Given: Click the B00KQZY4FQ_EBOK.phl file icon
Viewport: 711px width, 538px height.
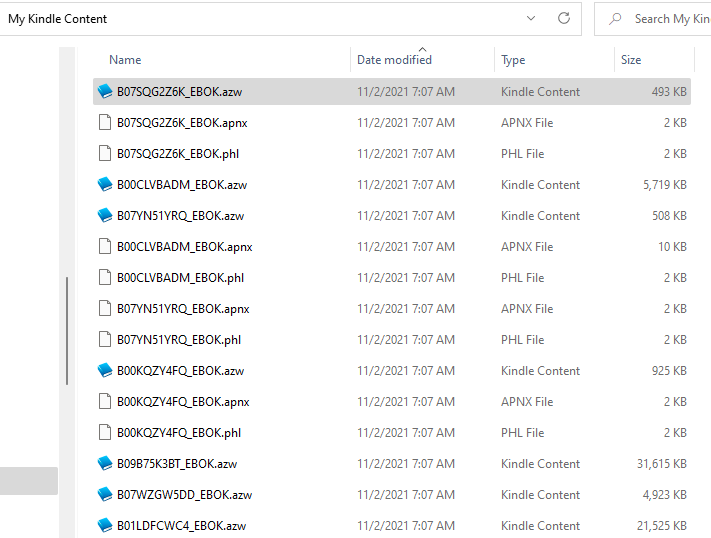Looking at the screenshot, I should pyautogui.click(x=105, y=433).
